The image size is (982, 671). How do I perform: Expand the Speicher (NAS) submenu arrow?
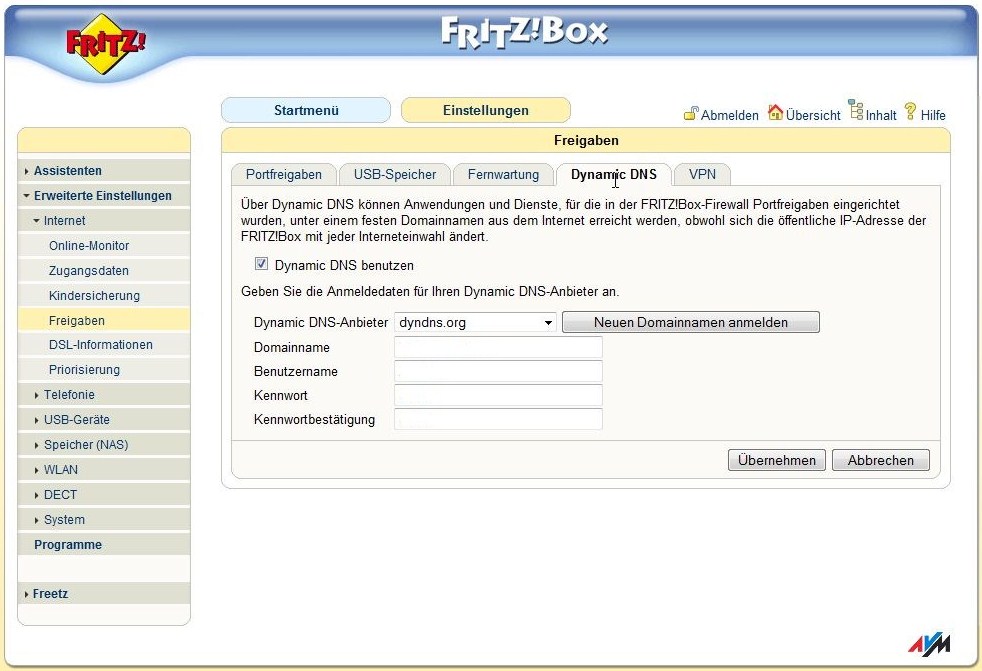pyautogui.click(x=36, y=445)
